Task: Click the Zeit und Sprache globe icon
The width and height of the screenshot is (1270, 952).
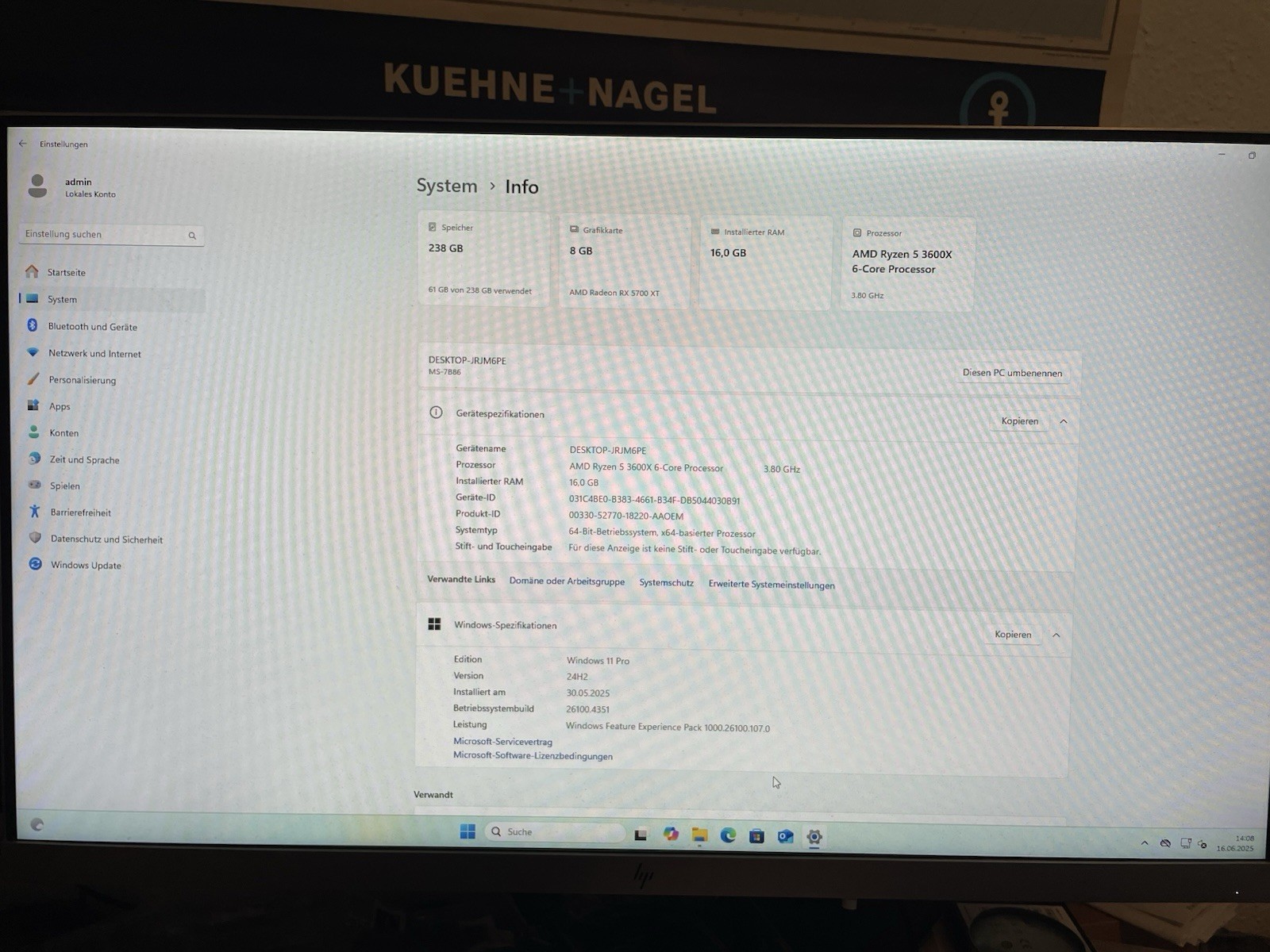Action: (x=34, y=459)
